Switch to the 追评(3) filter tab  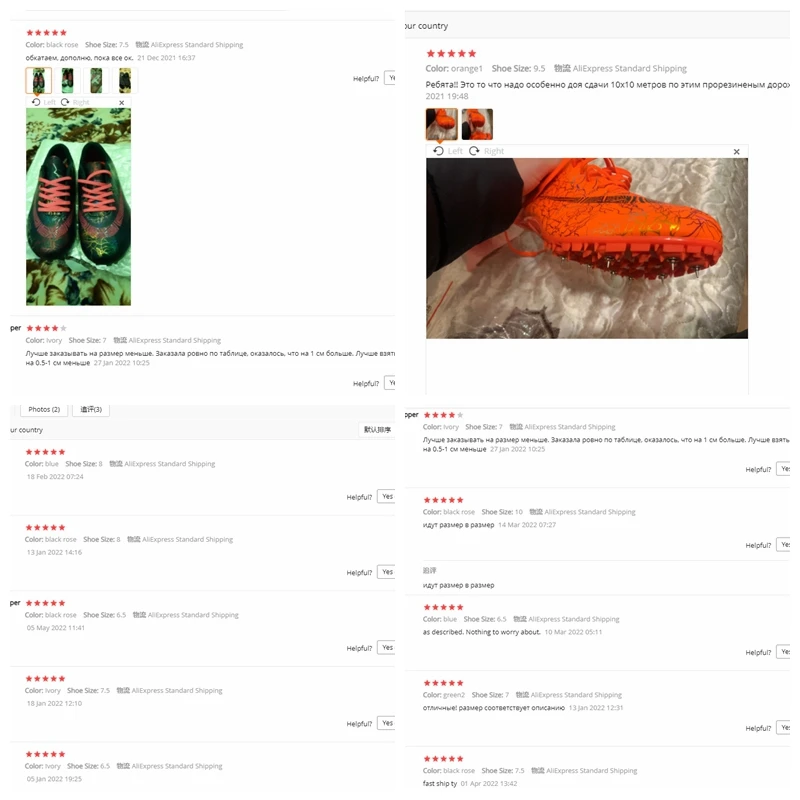[x=91, y=409]
